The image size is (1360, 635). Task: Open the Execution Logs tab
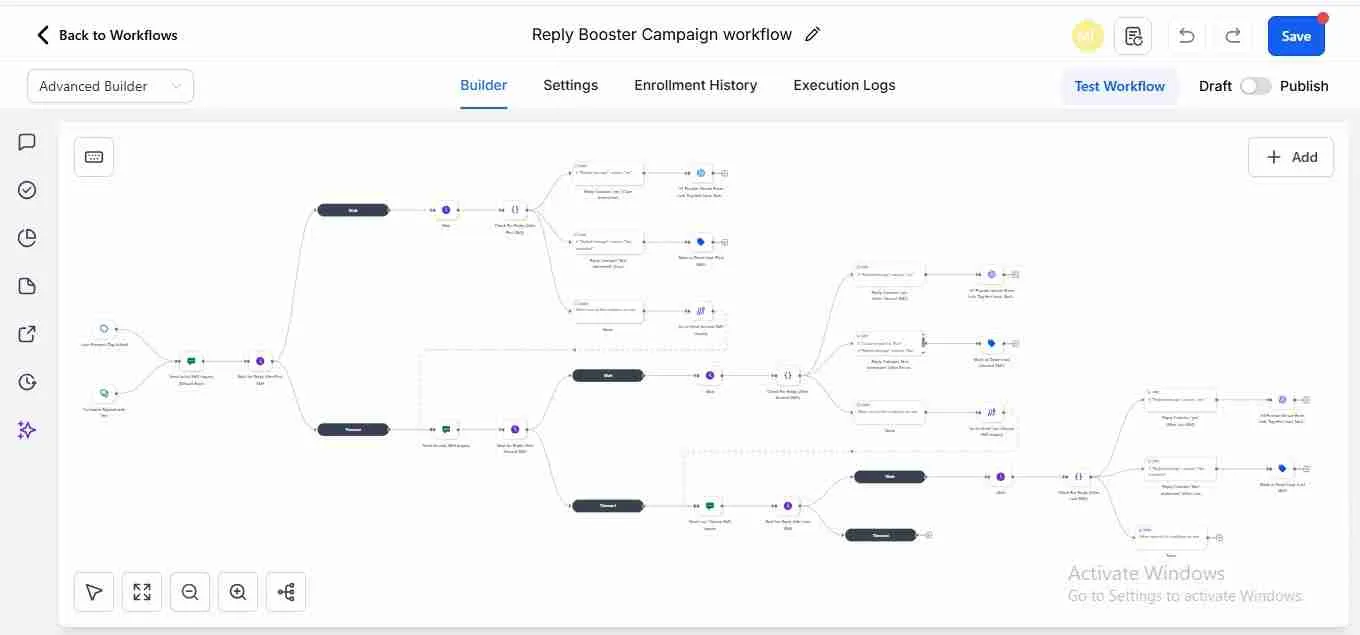843,85
